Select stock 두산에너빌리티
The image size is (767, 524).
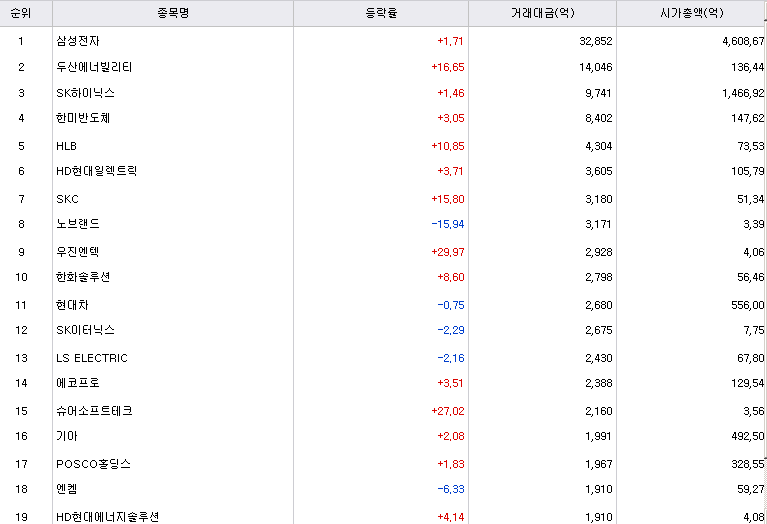pos(94,67)
